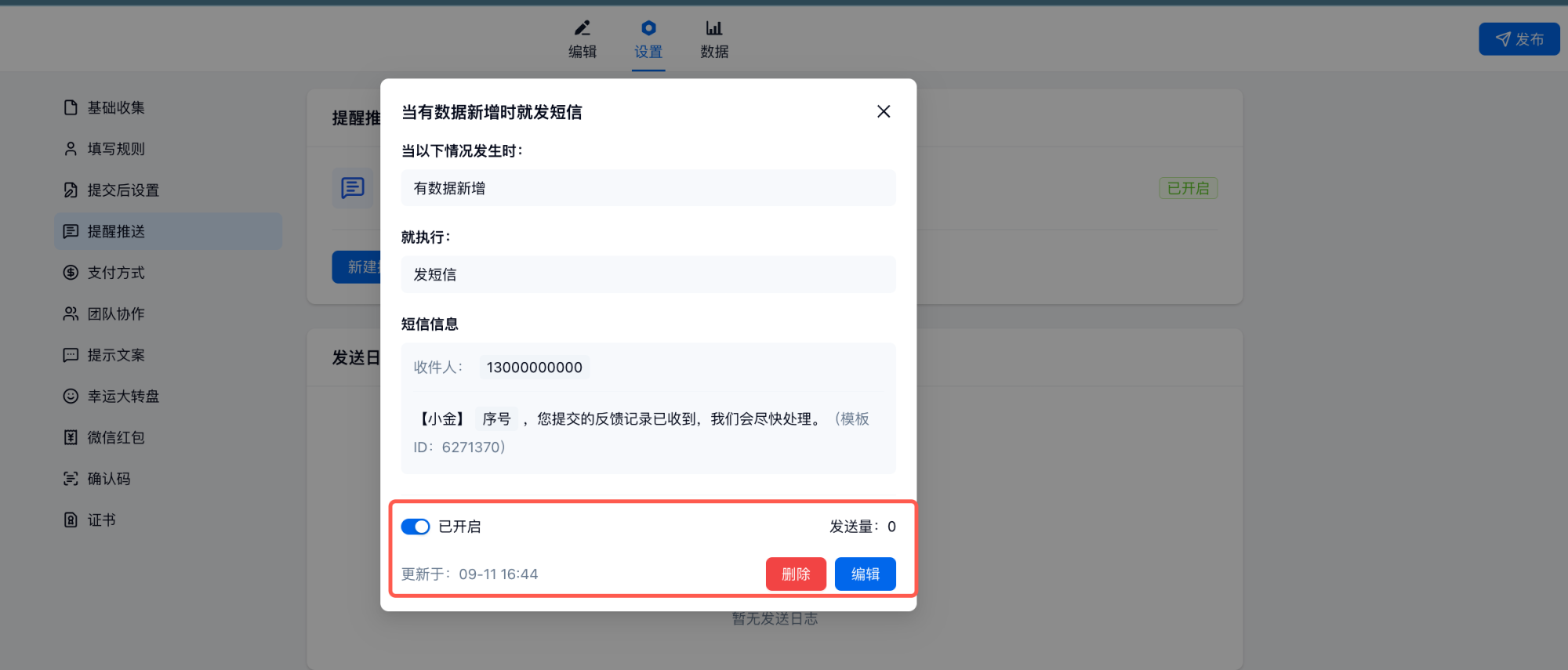Viewport: 1568px width, 670px height.
Task: Click the recipient number 13000000000 field
Action: coord(534,368)
